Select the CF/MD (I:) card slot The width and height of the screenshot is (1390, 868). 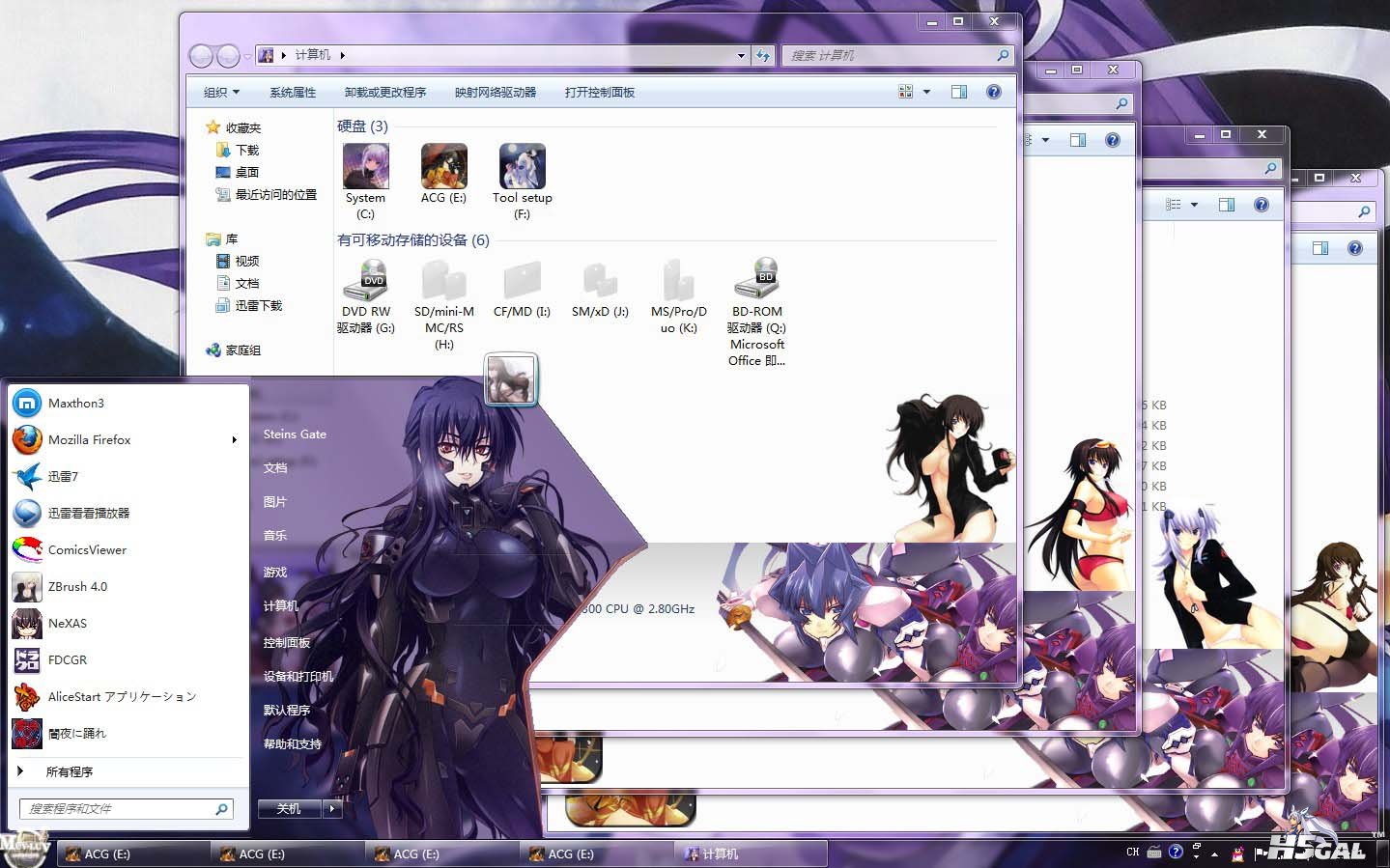click(x=522, y=288)
